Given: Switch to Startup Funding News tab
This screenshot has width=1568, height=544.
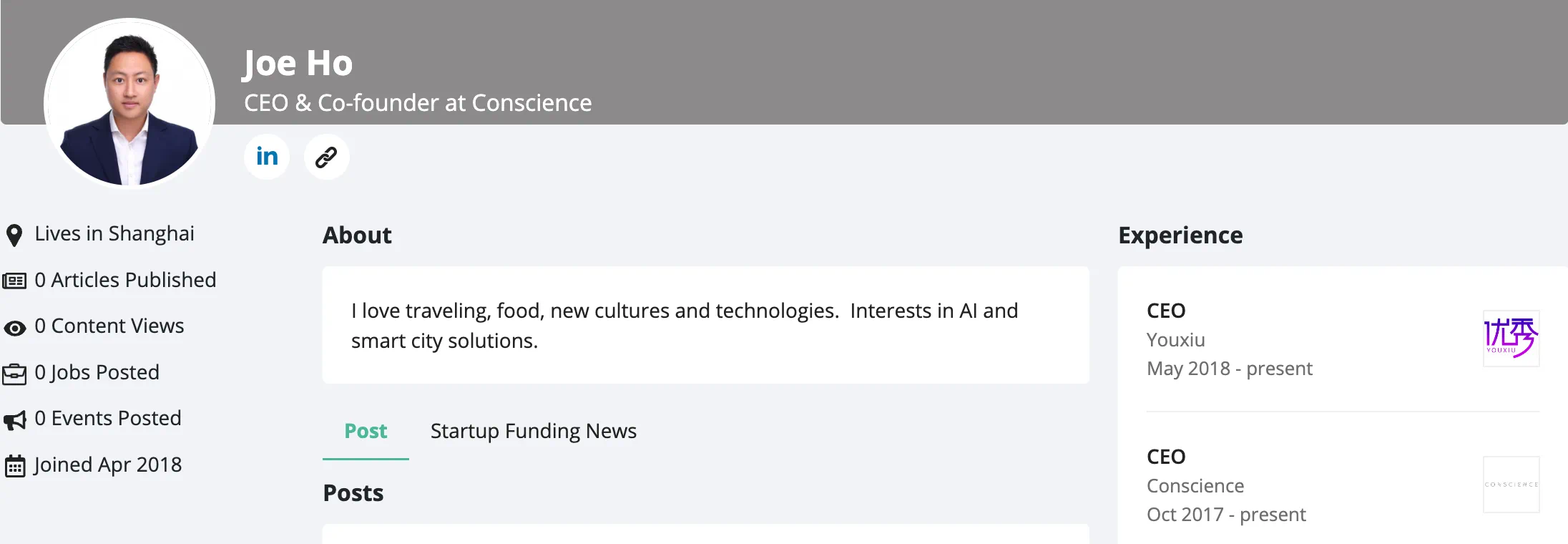Looking at the screenshot, I should (533, 431).
